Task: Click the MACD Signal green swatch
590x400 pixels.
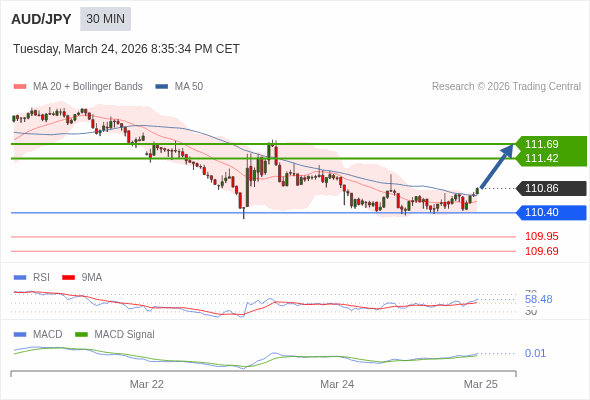Action: click(x=81, y=335)
